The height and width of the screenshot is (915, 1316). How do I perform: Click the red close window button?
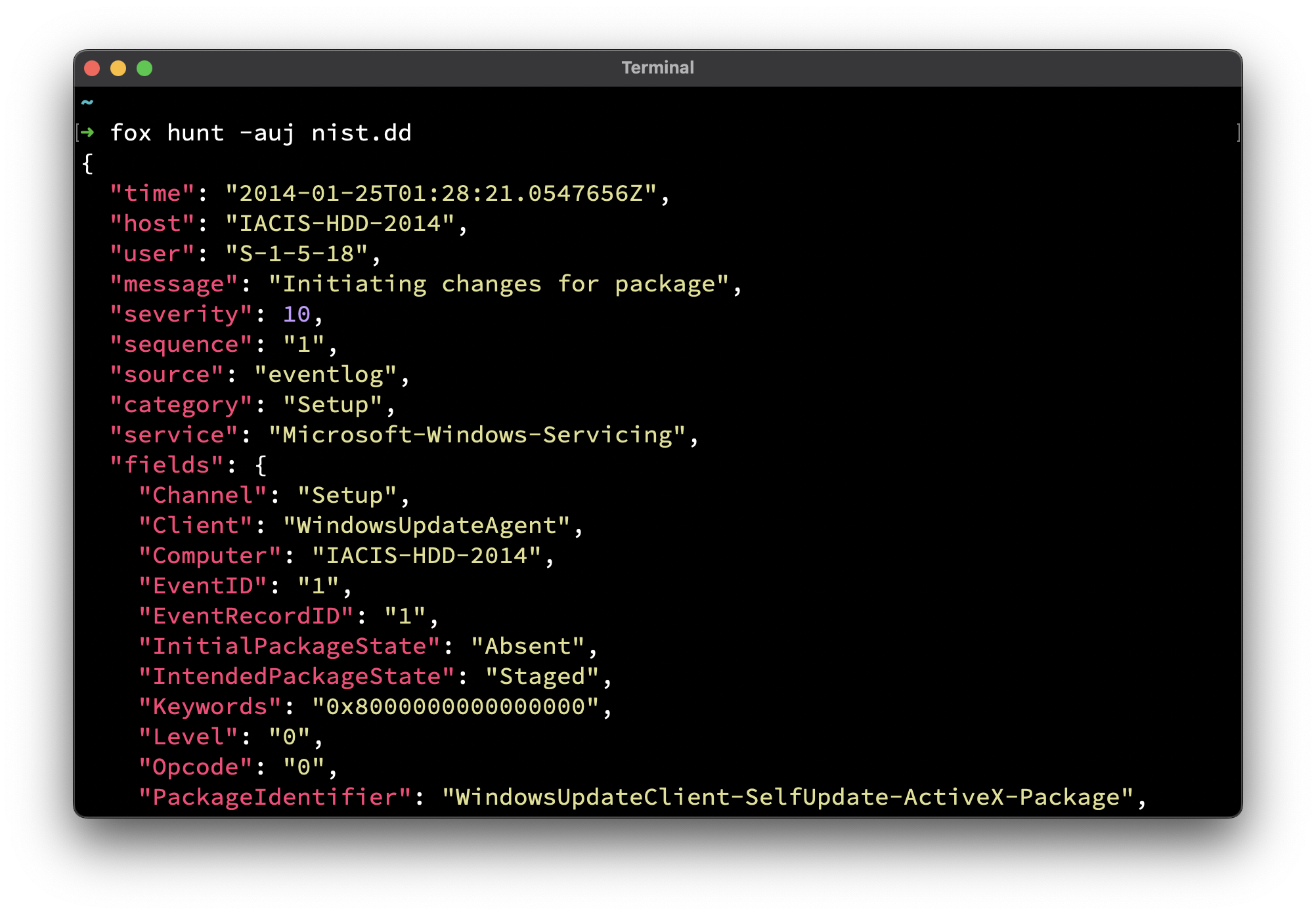pos(92,68)
